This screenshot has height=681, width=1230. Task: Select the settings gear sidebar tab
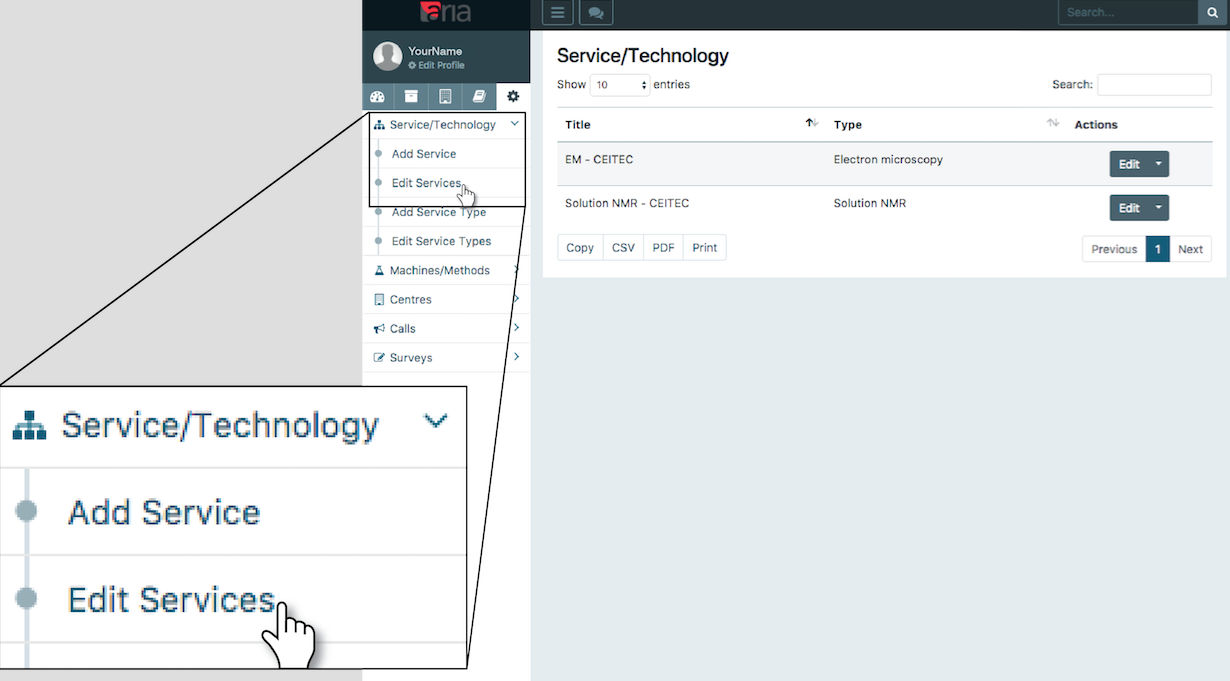[513, 97]
